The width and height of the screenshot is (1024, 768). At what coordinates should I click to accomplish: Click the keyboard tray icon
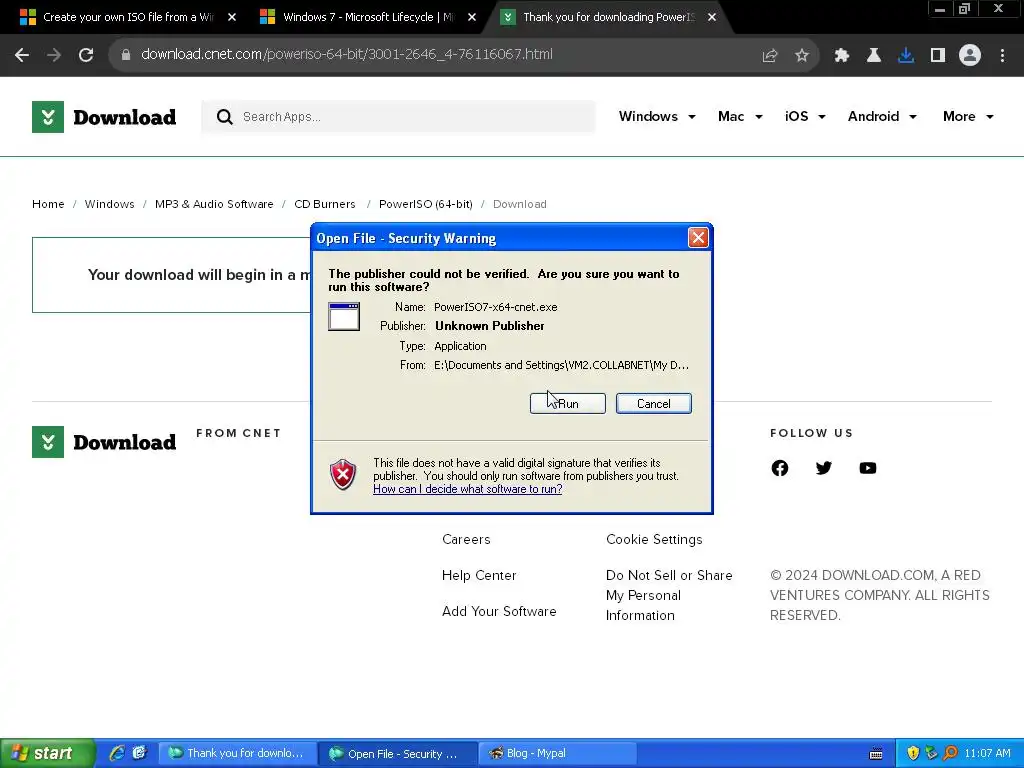876,754
